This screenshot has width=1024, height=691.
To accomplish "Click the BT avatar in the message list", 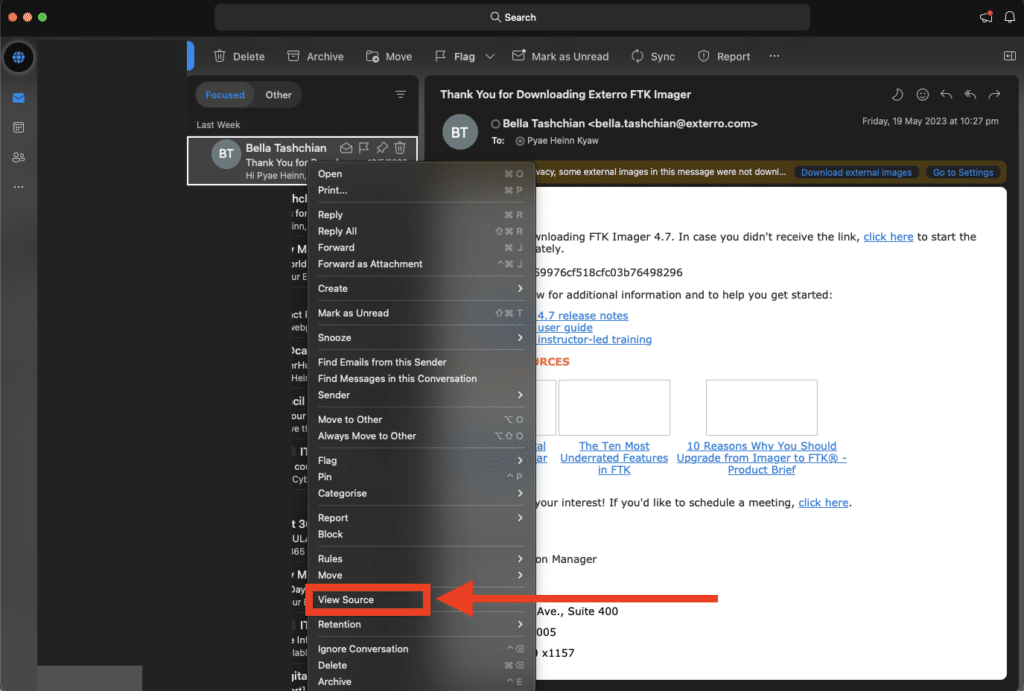I will (x=226, y=154).
